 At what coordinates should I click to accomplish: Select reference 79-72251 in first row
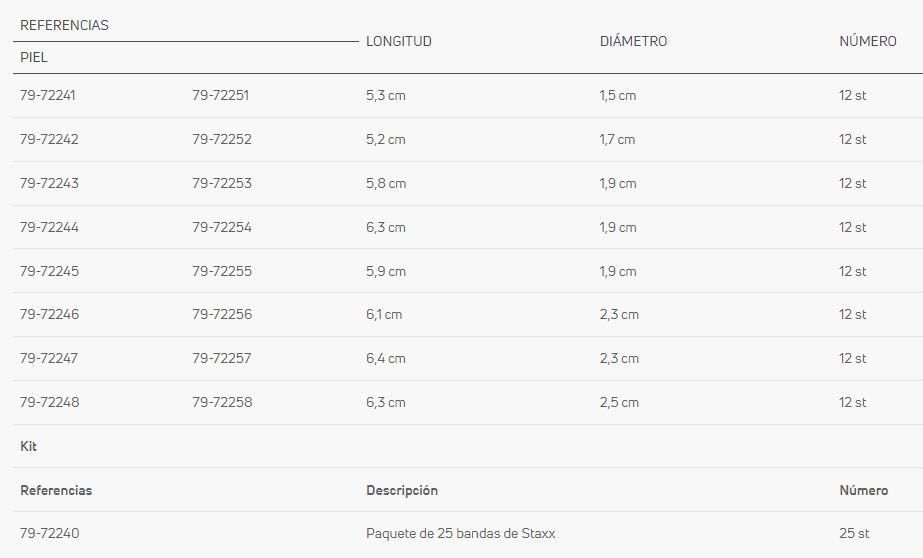(x=221, y=95)
